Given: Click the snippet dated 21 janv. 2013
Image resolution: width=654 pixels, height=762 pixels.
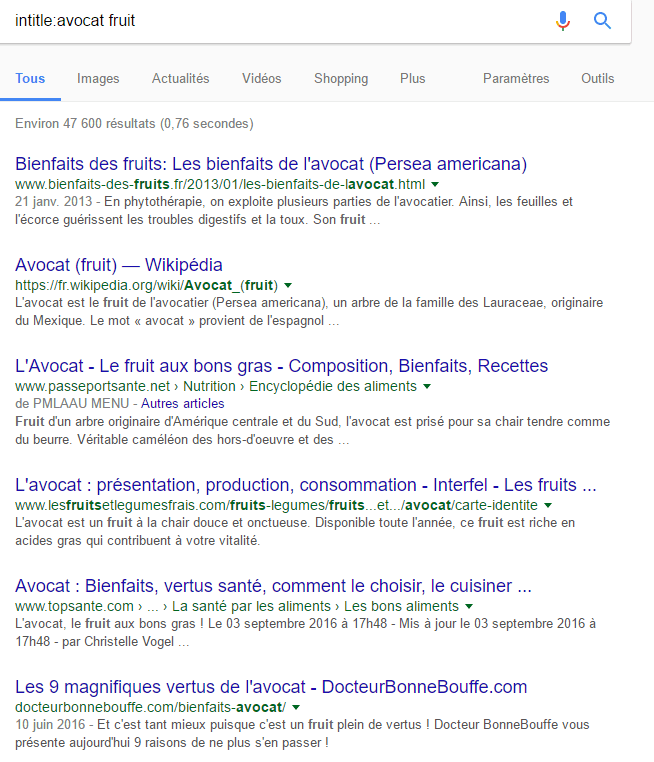Looking at the screenshot, I should 294,211.
